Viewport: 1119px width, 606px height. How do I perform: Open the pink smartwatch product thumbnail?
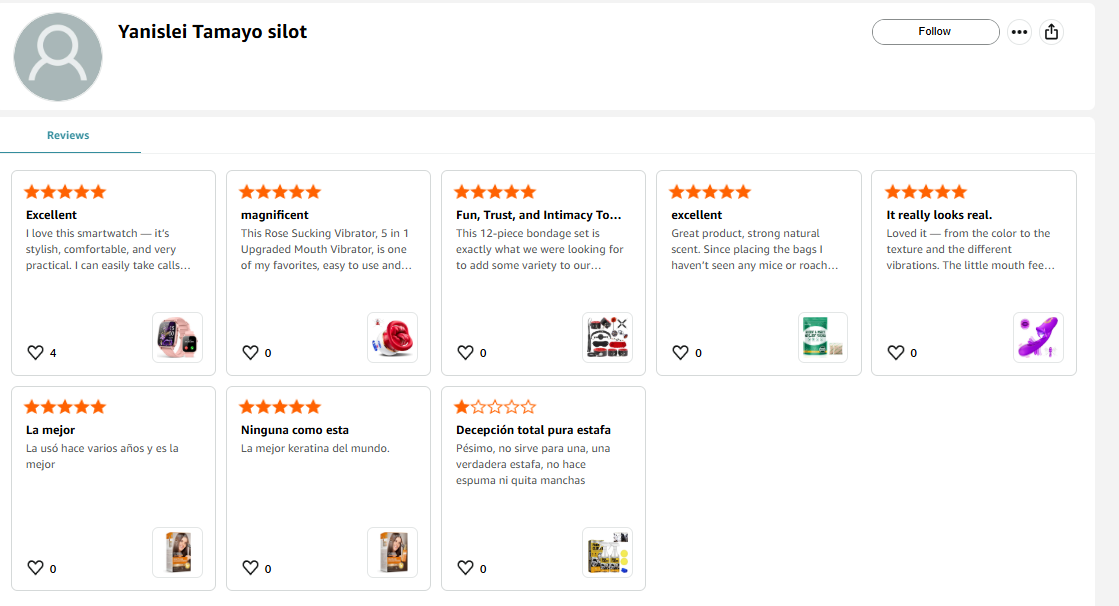click(x=177, y=338)
